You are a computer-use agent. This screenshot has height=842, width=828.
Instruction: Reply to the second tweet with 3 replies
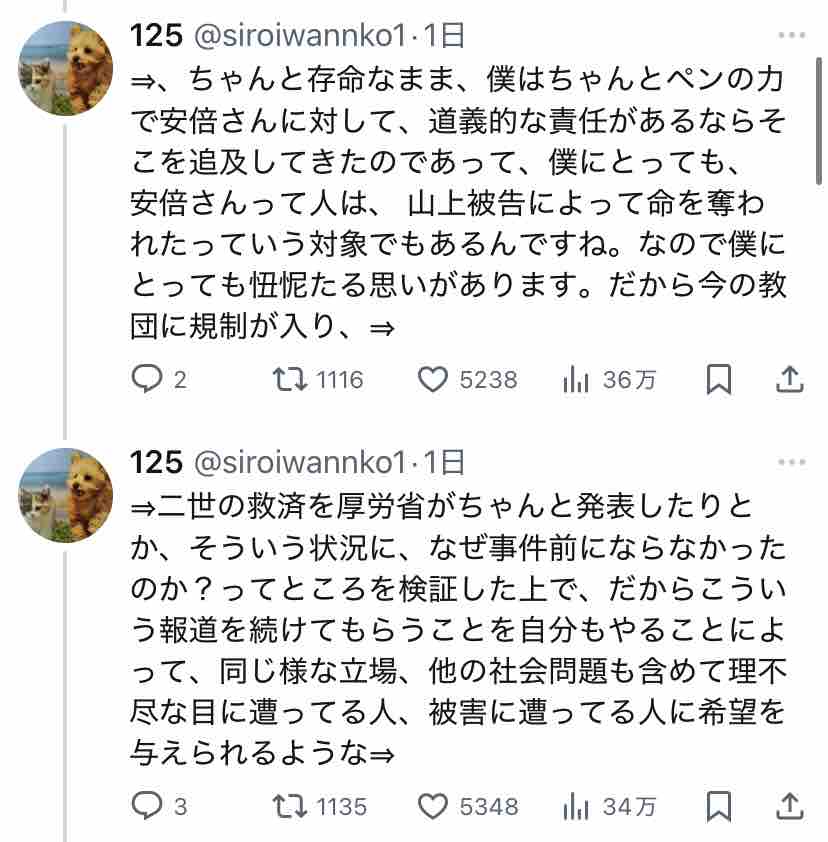pyautogui.click(x=148, y=805)
